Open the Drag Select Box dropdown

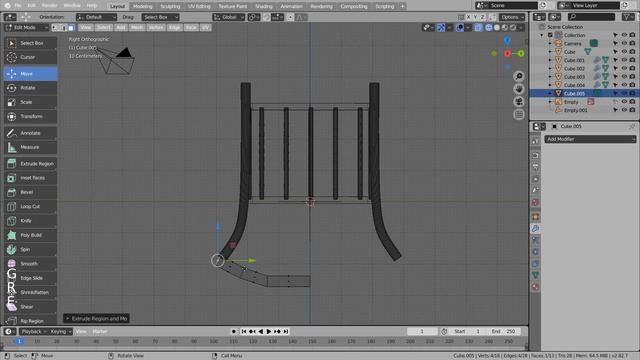[x=160, y=17]
